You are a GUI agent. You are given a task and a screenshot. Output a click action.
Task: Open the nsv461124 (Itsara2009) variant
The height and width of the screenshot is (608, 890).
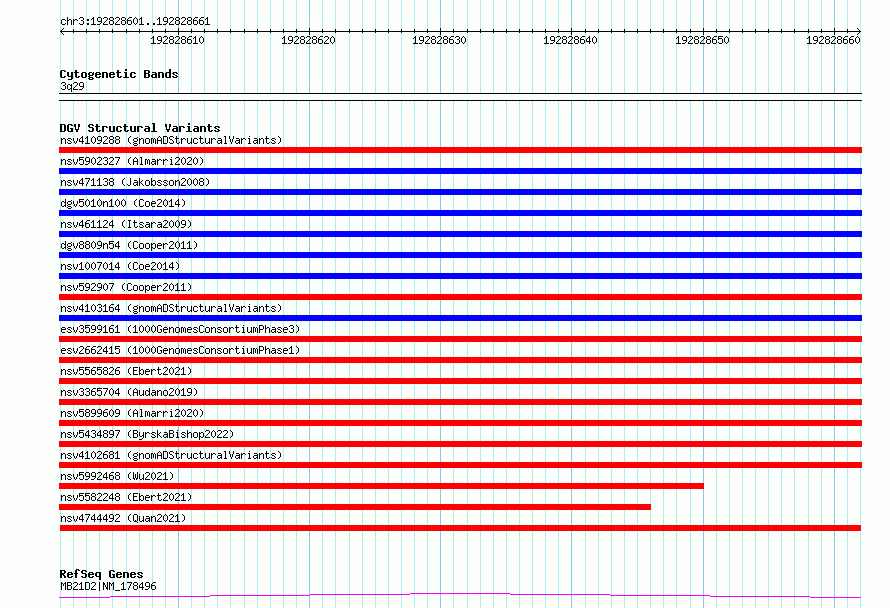126,224
